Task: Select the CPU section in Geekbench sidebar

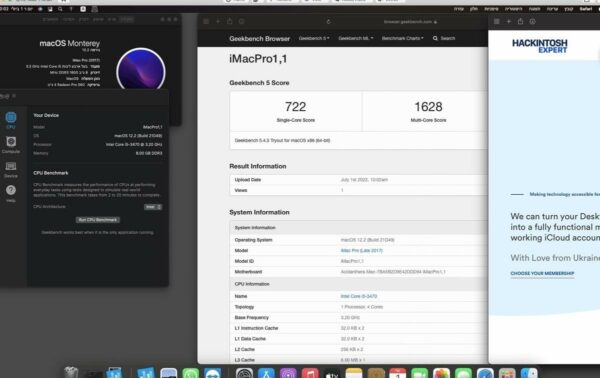Action: pos(11,120)
